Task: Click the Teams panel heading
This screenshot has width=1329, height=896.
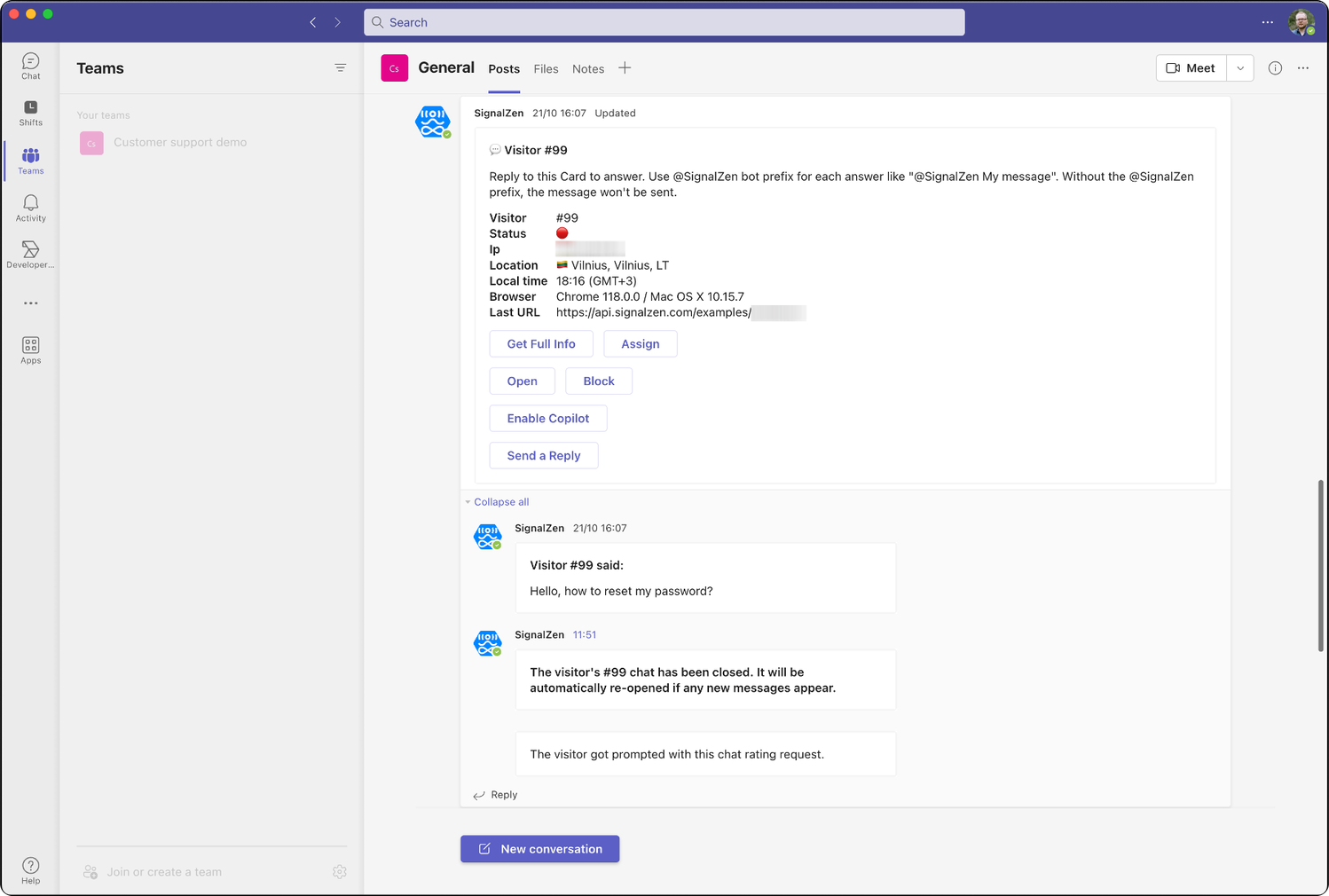Action: (x=100, y=68)
